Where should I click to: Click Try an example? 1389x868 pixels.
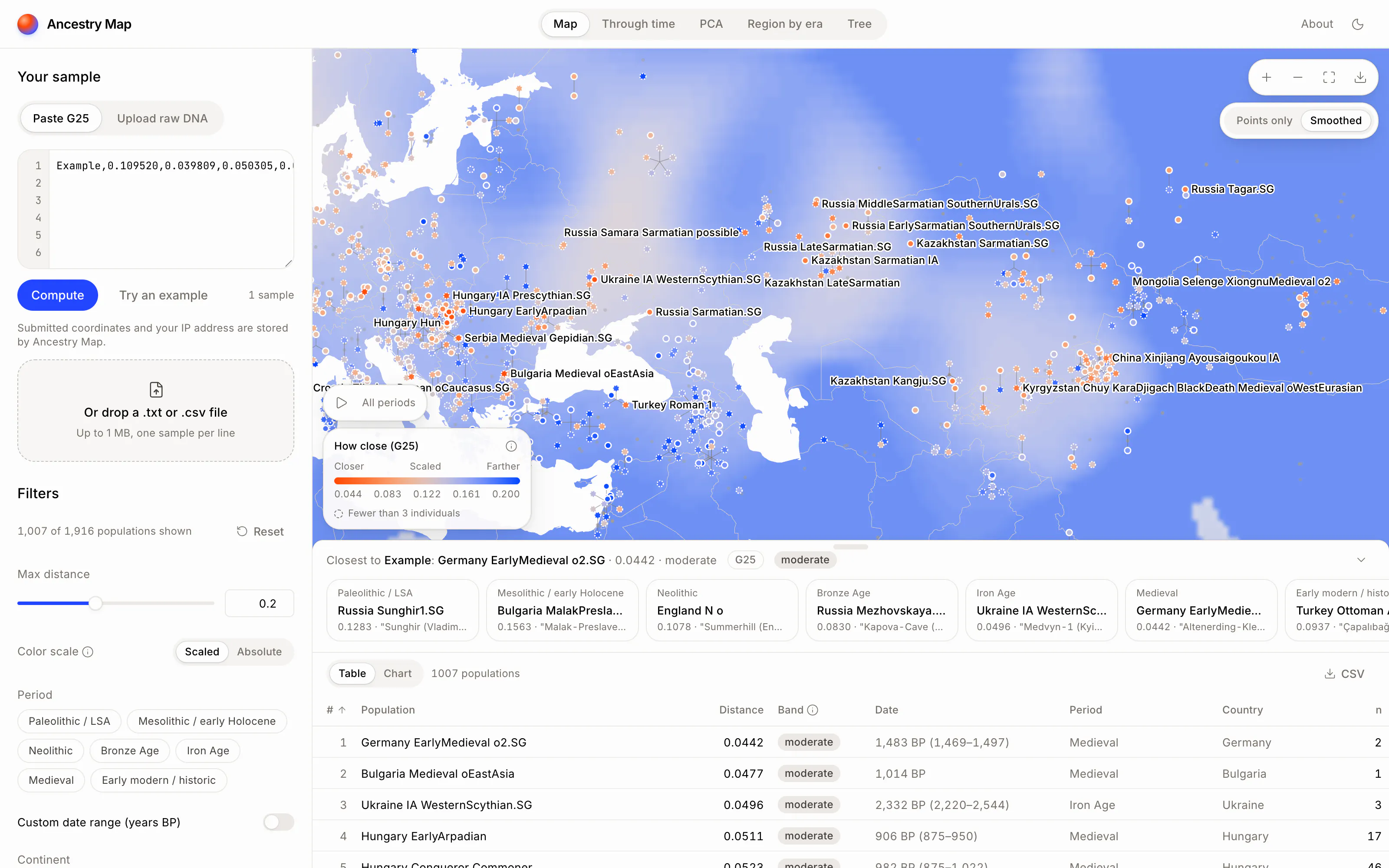(164, 295)
